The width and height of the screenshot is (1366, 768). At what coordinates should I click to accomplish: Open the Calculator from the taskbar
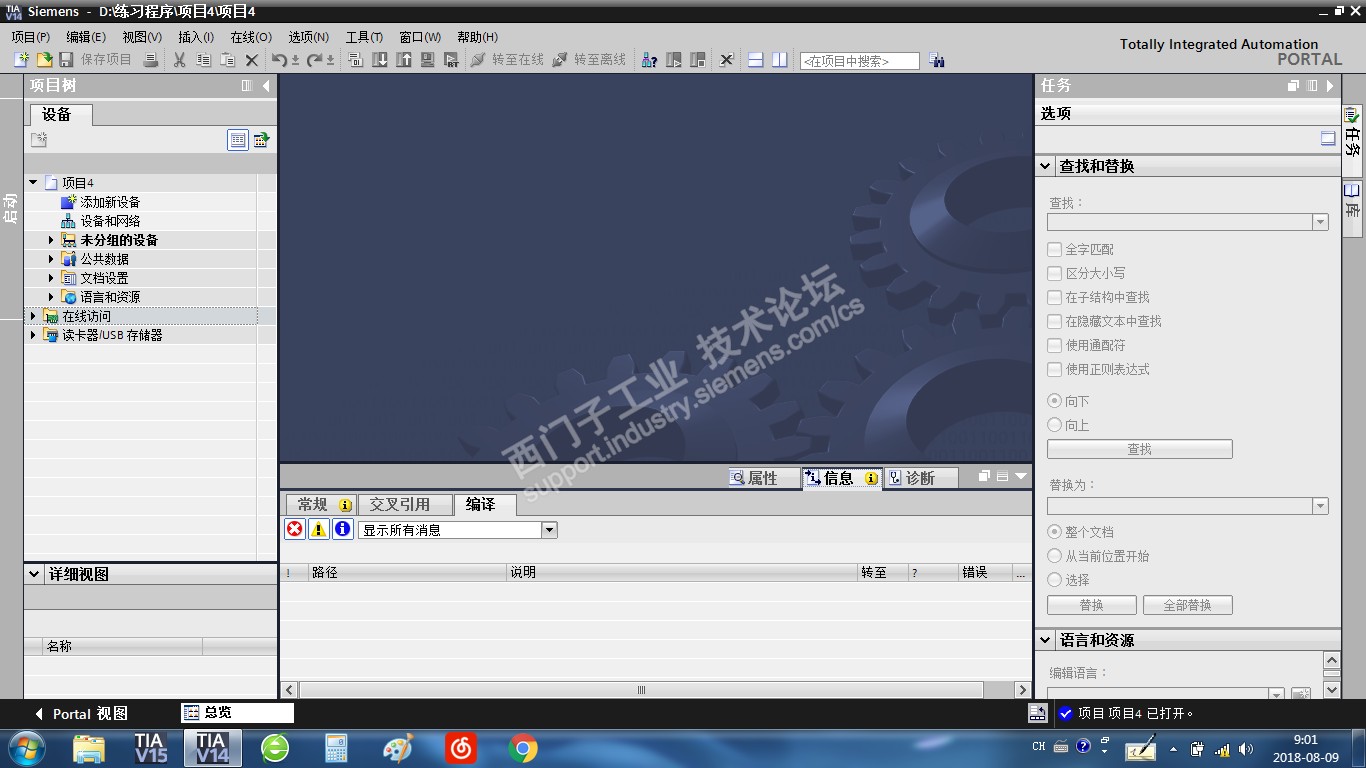[x=336, y=748]
